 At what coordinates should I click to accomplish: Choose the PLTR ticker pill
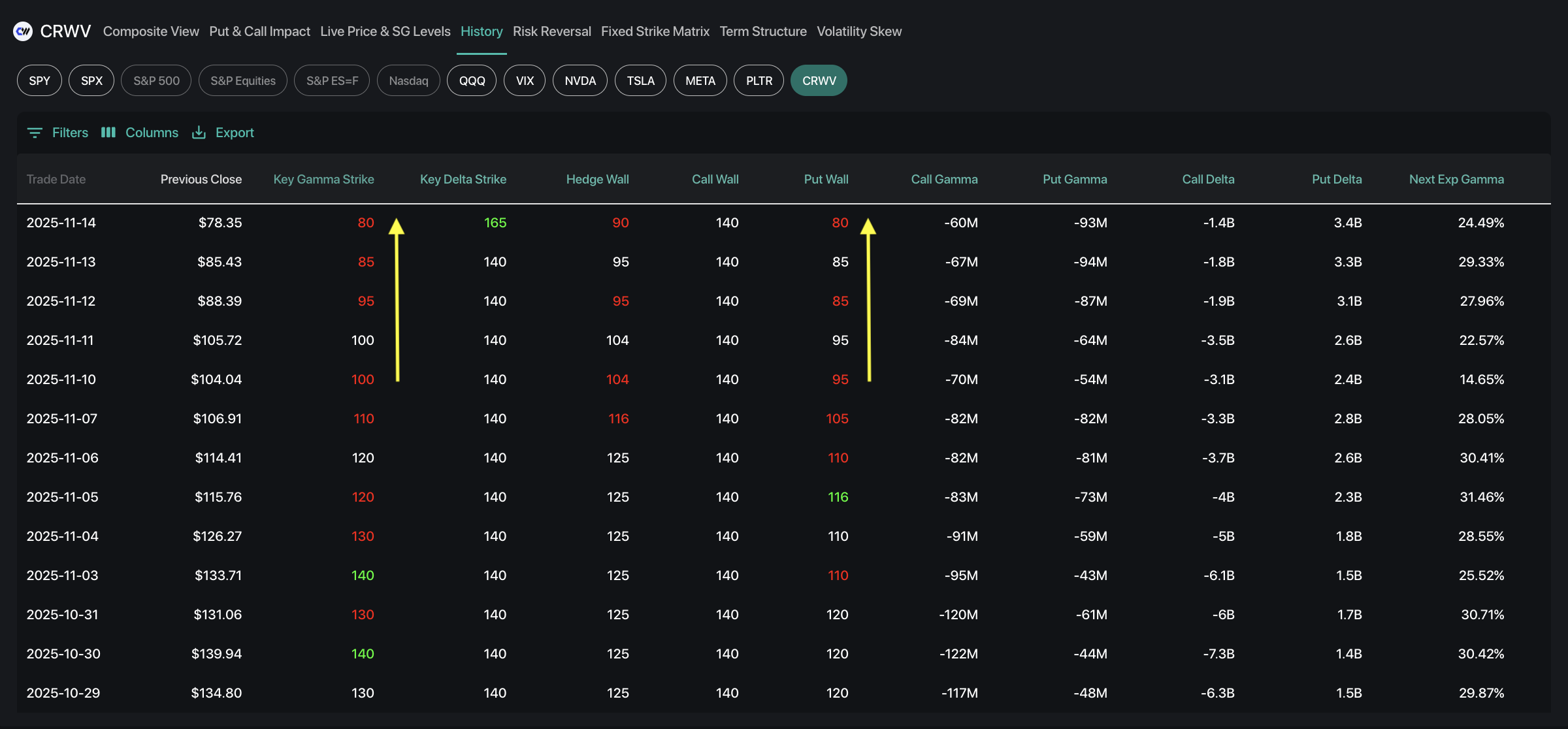[x=759, y=80]
